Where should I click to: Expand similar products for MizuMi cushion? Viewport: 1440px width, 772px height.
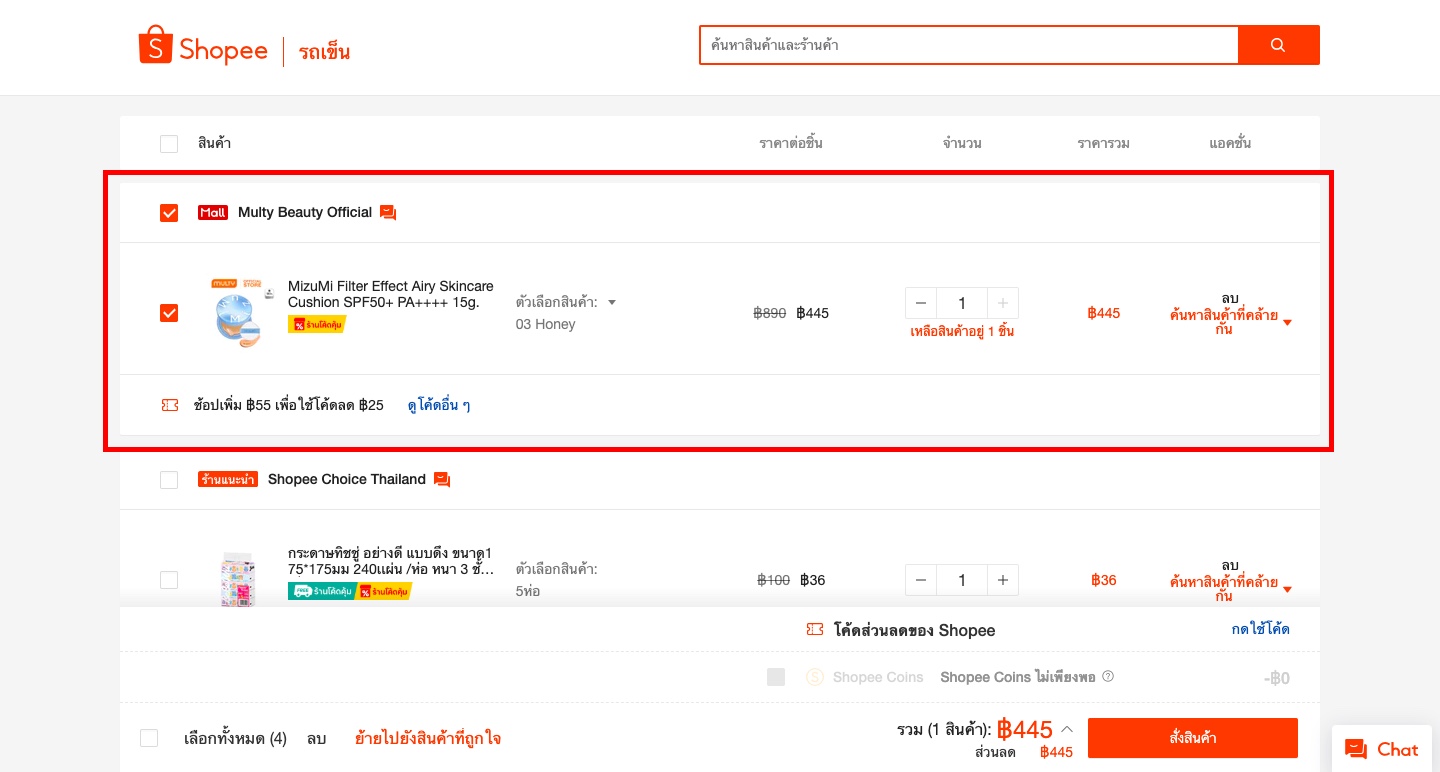tap(1230, 322)
